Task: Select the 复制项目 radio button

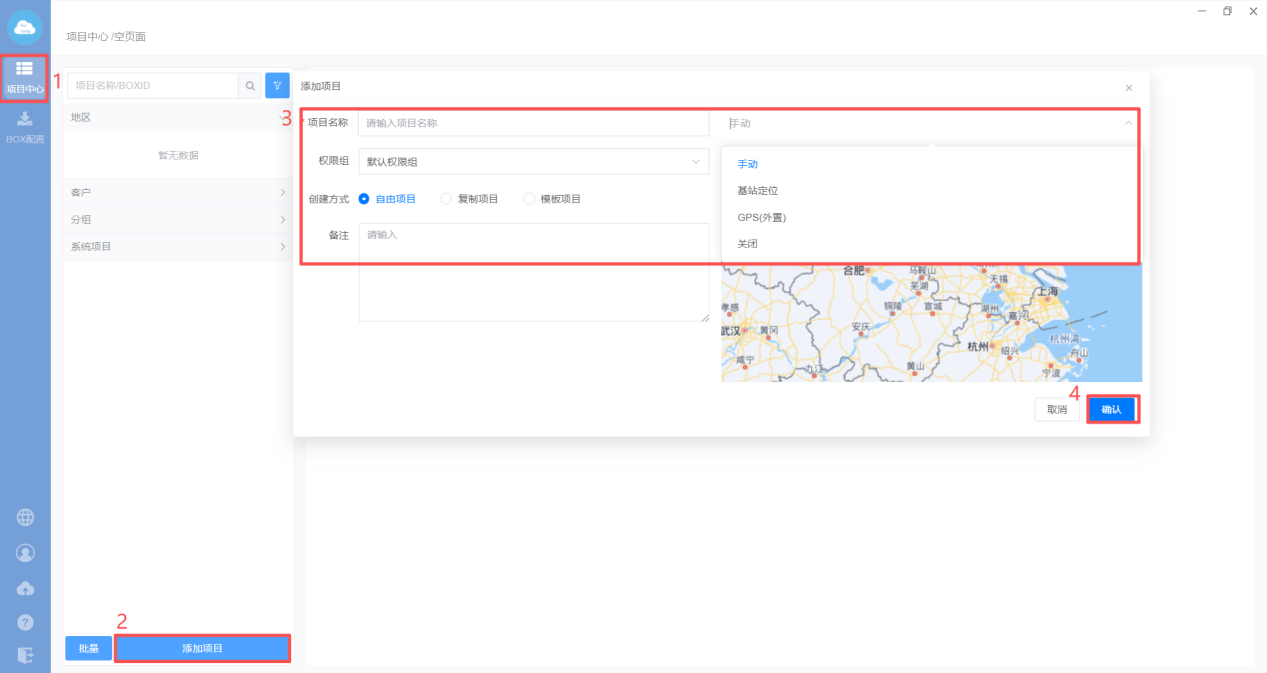Action: pyautogui.click(x=446, y=199)
